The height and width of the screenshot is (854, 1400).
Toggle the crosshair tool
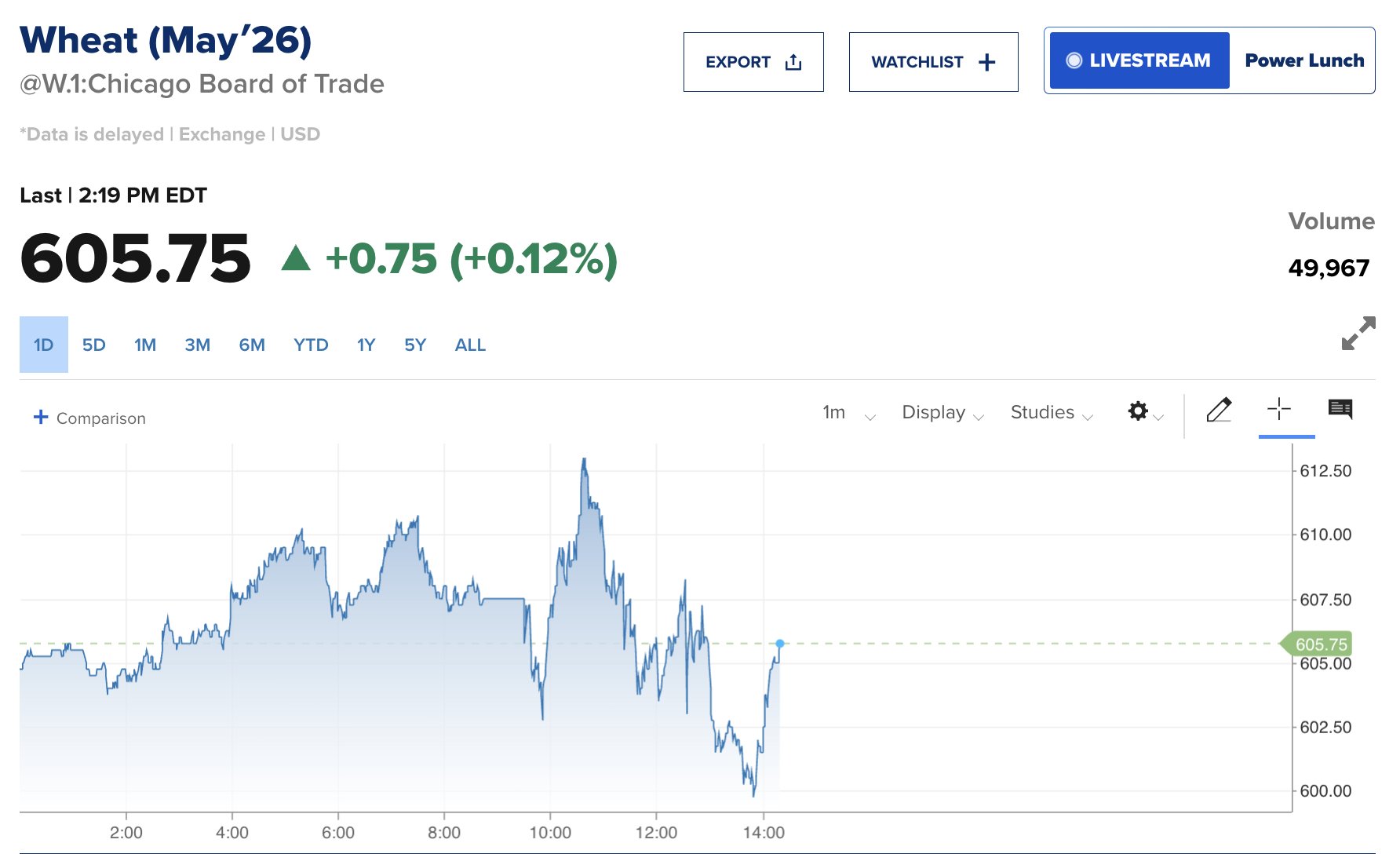tap(1278, 409)
